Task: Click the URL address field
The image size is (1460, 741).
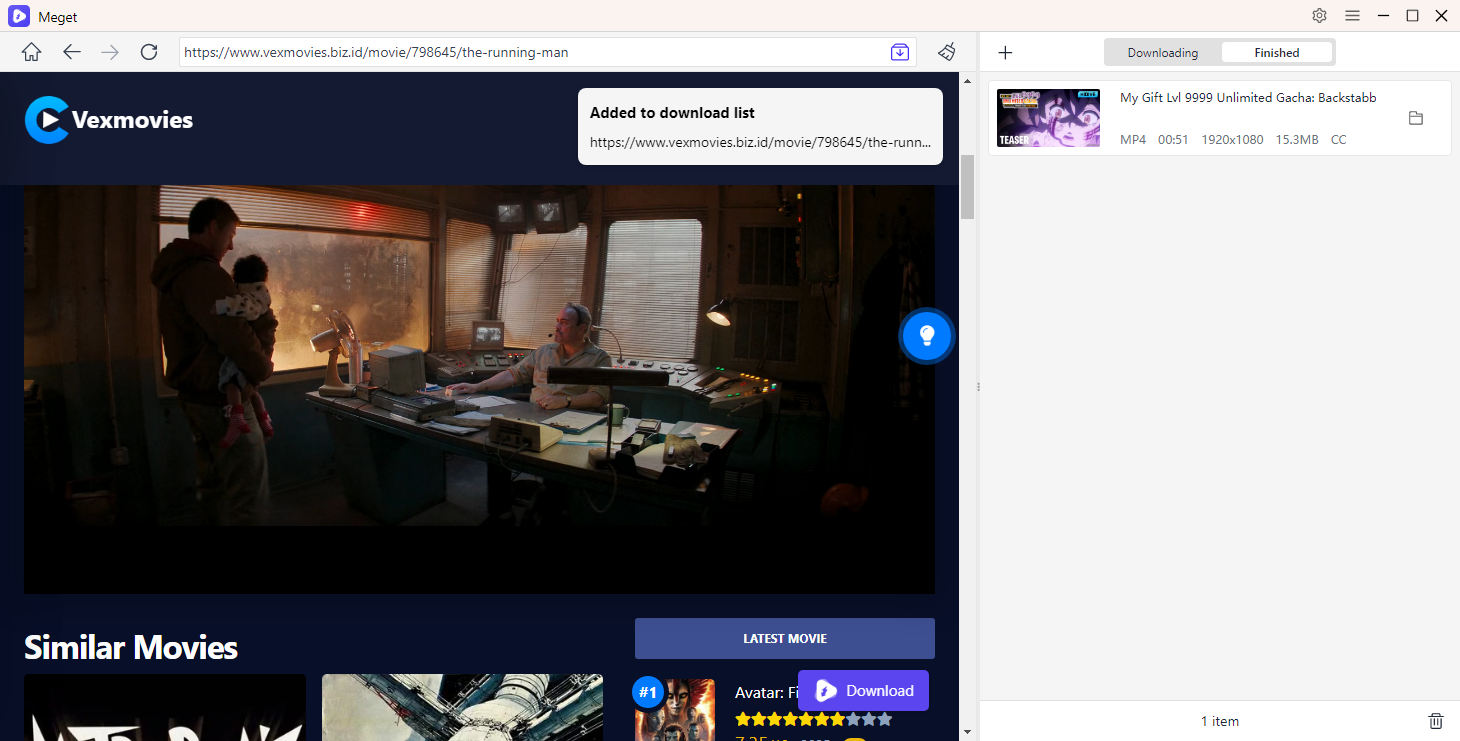Action: pos(530,52)
